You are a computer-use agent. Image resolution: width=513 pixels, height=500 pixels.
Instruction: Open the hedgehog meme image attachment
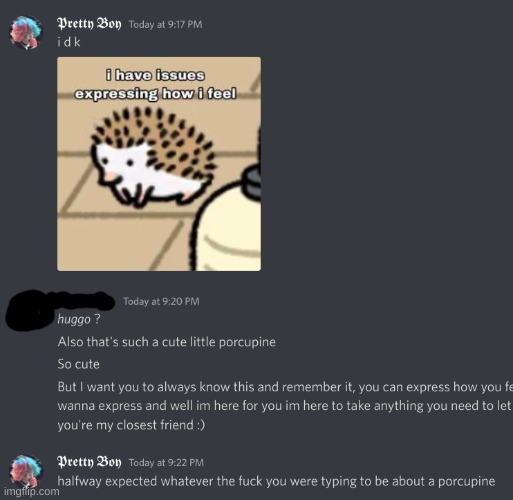(x=159, y=164)
